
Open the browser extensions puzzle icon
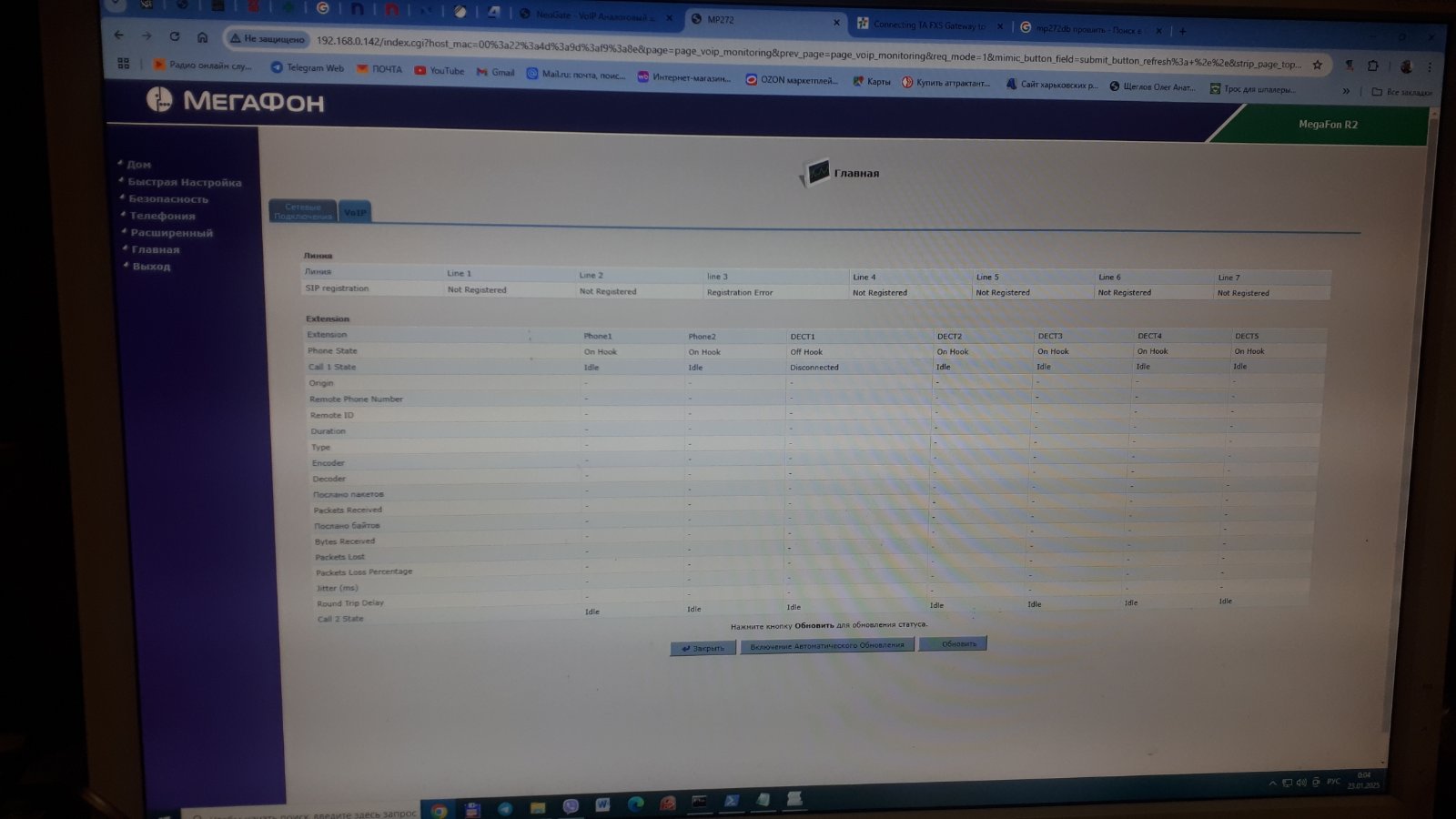click(1373, 66)
